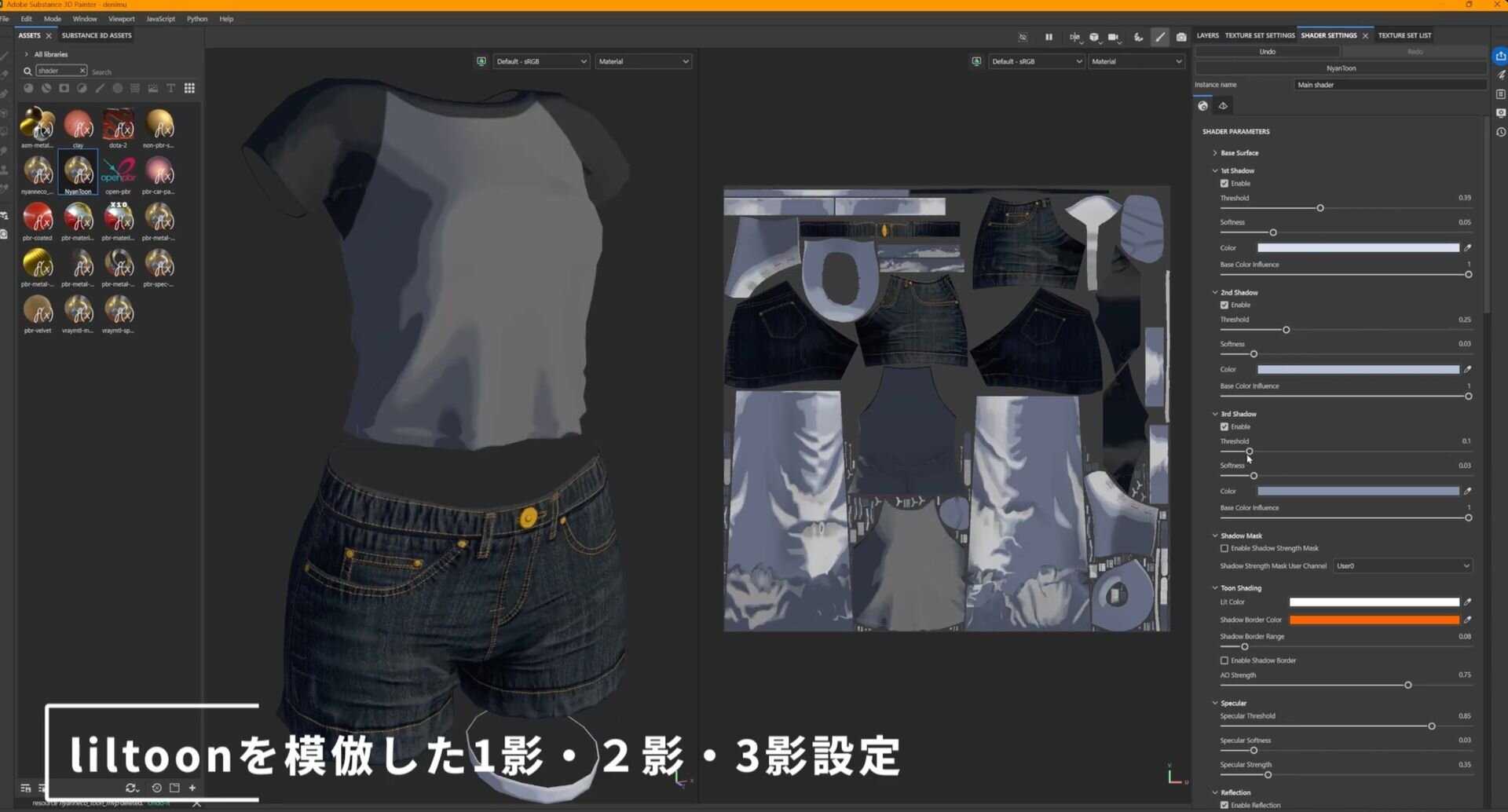Select the mesh tessellation icon beside shader sphere
Image resolution: width=1508 pixels, height=812 pixels.
click(x=1223, y=106)
